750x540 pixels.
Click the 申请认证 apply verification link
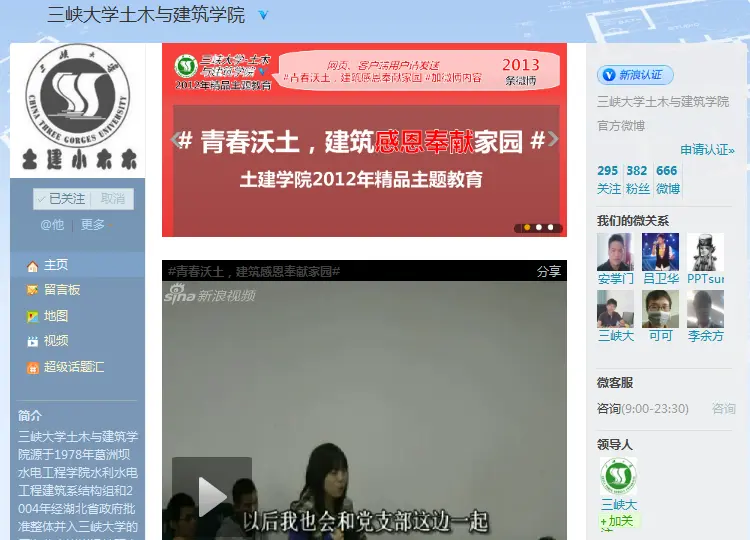click(x=707, y=150)
